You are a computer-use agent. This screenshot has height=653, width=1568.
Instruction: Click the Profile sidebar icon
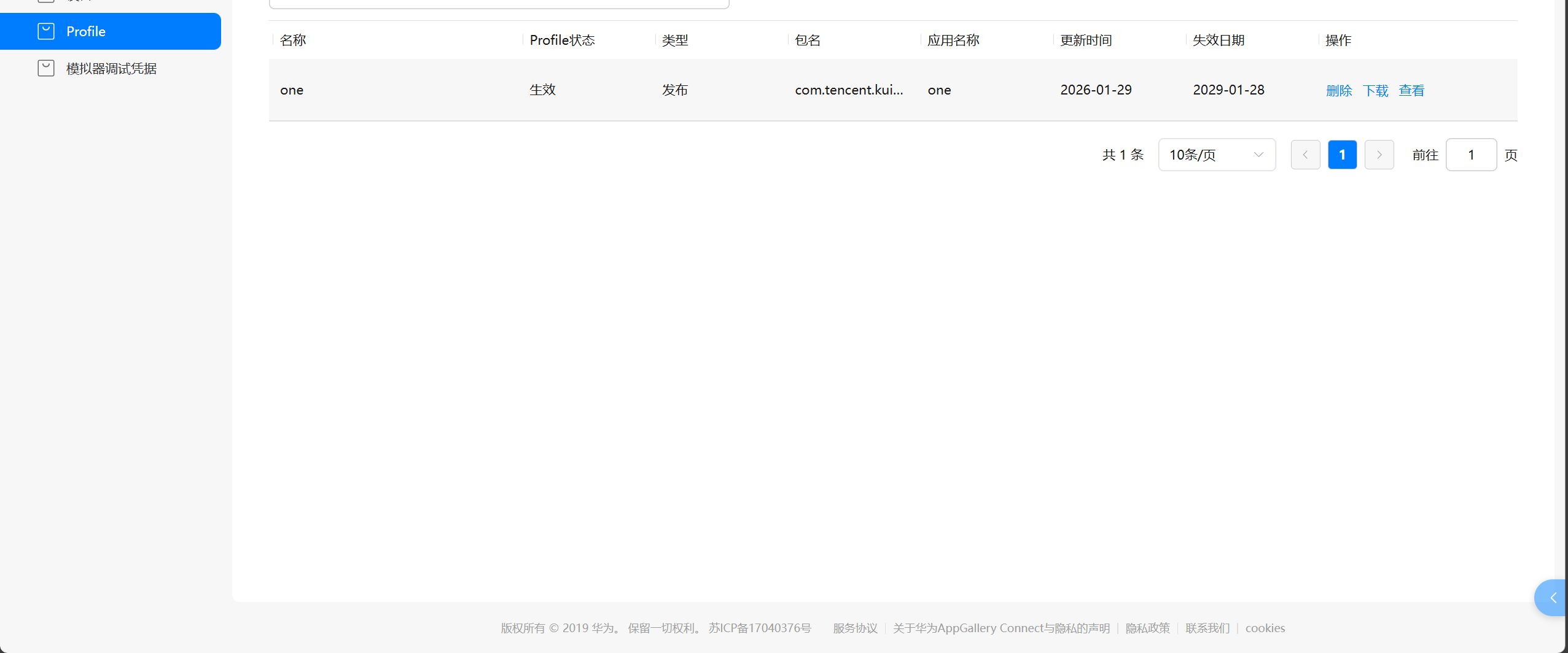point(46,31)
